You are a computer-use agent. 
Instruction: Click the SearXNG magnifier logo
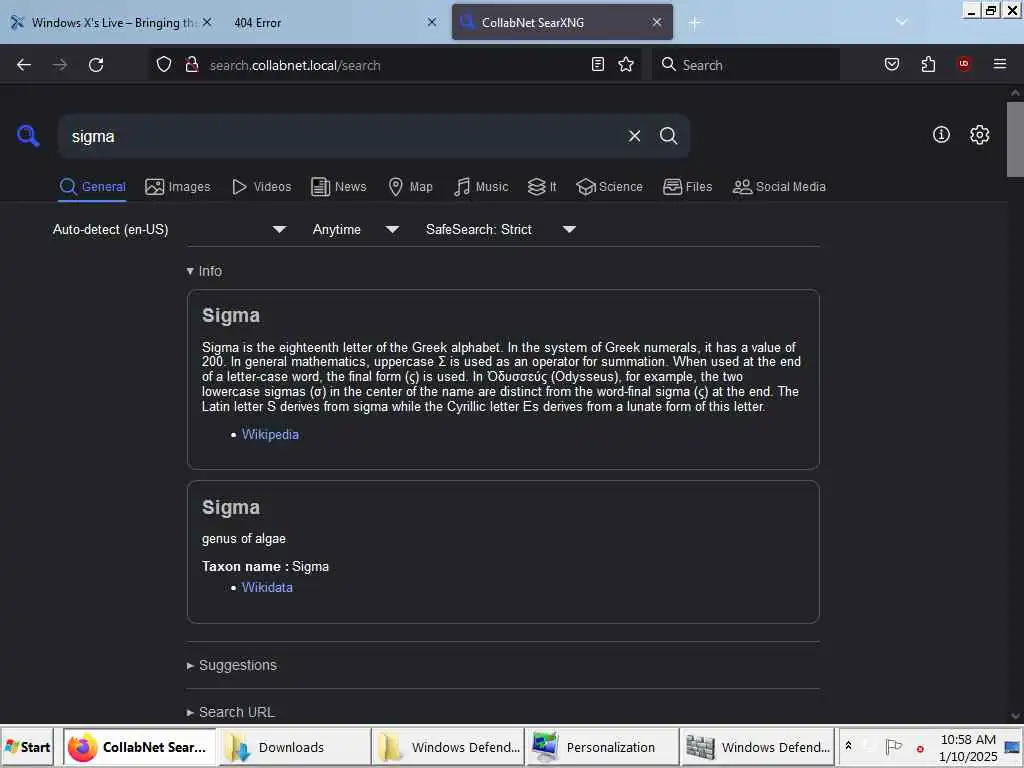(x=28, y=136)
